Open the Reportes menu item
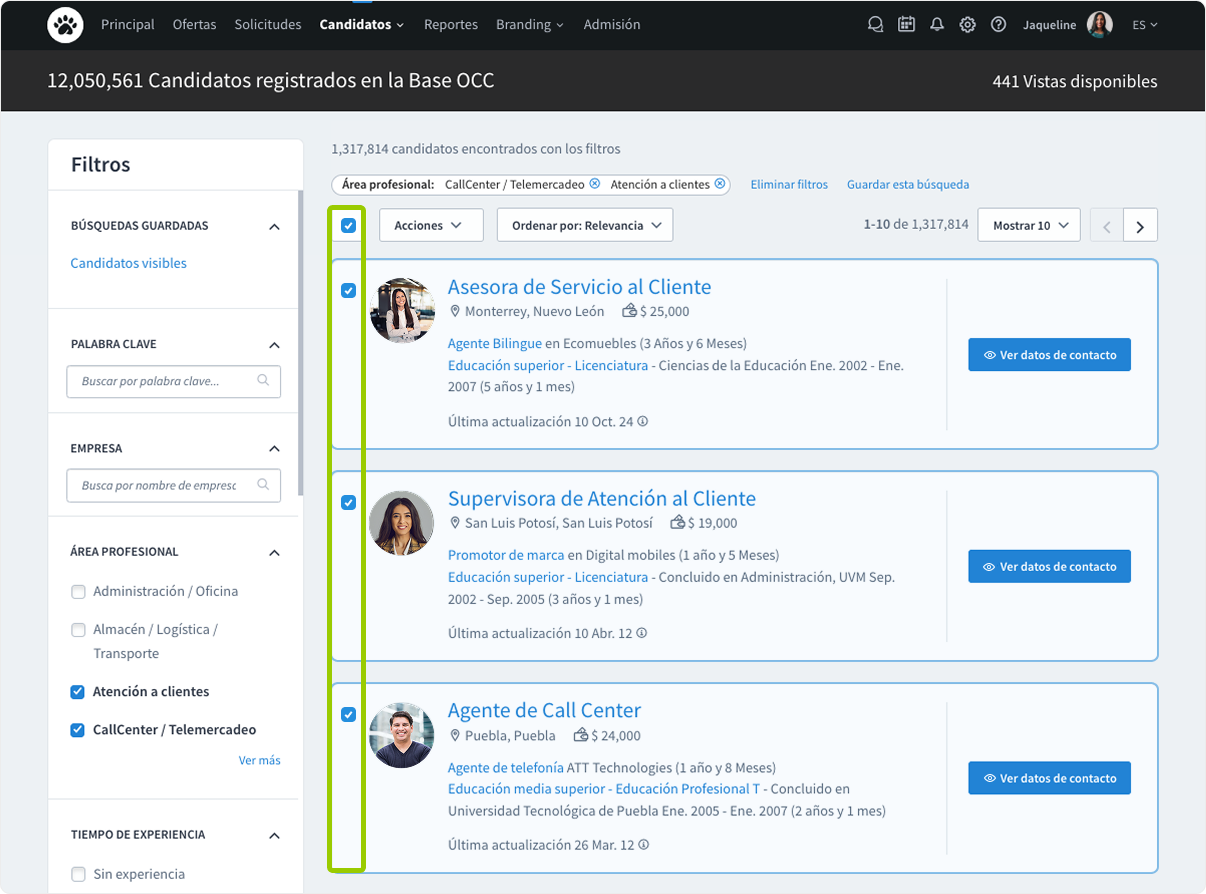Image resolution: width=1206 pixels, height=894 pixels. [x=450, y=25]
